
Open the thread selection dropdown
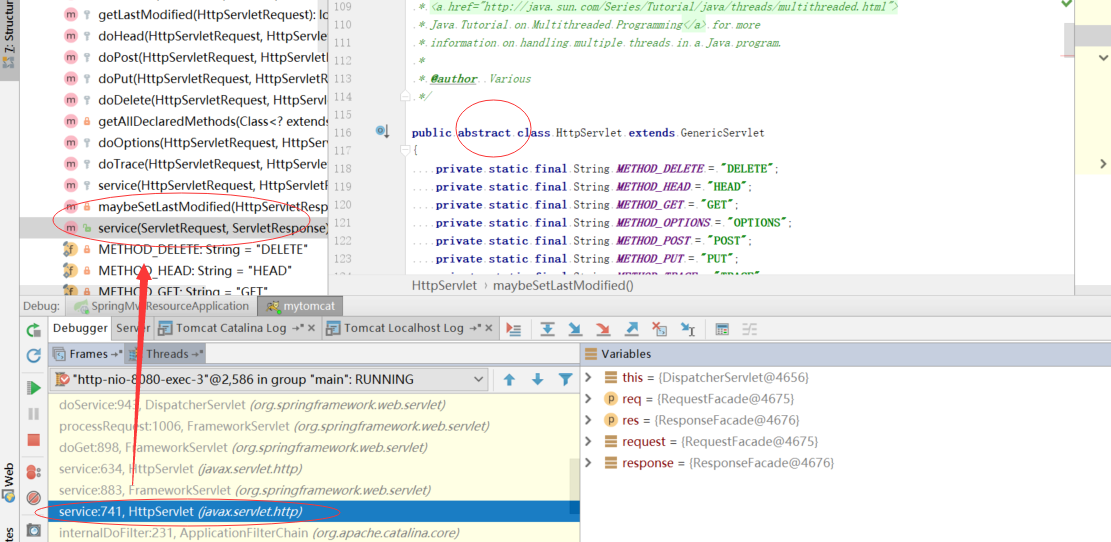click(269, 380)
